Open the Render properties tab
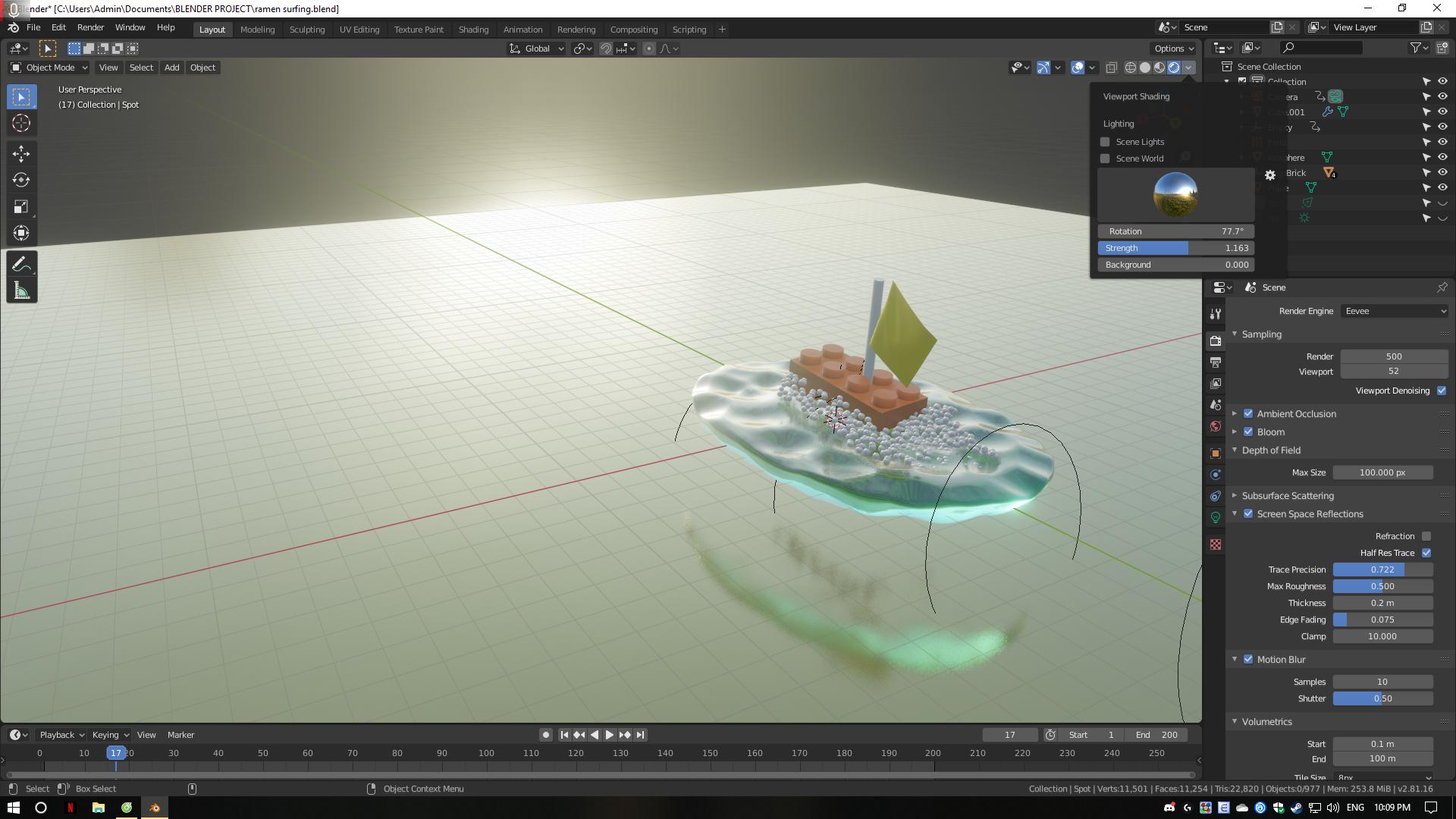Image resolution: width=1456 pixels, height=819 pixels. 1216,340
